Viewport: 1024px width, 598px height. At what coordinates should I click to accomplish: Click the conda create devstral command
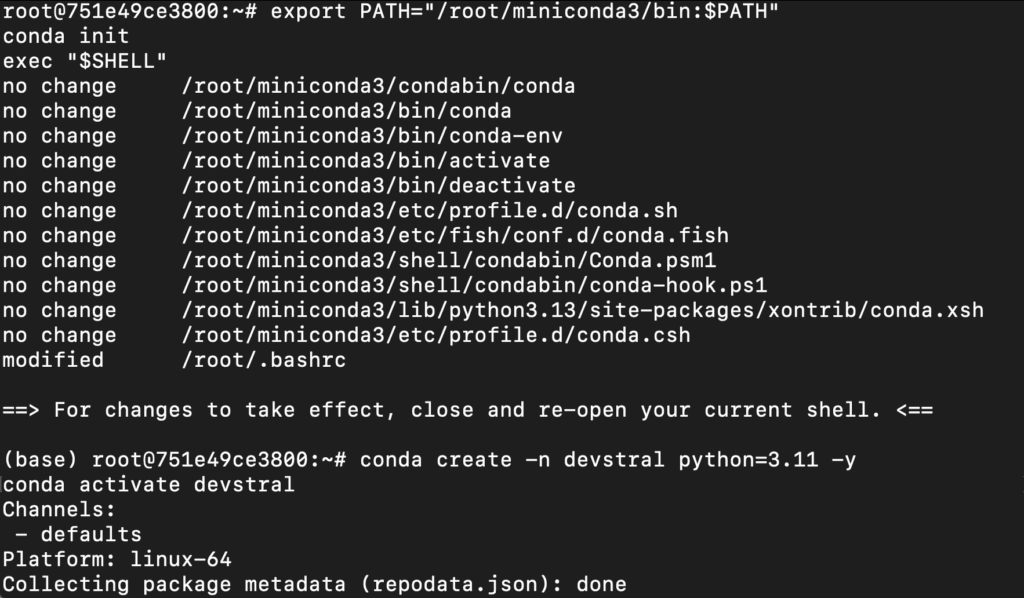(x=607, y=460)
